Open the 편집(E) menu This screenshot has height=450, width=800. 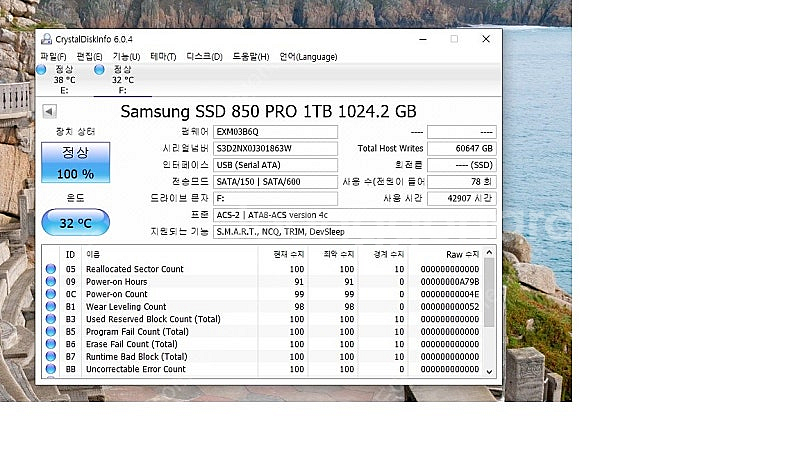pyautogui.click(x=89, y=57)
